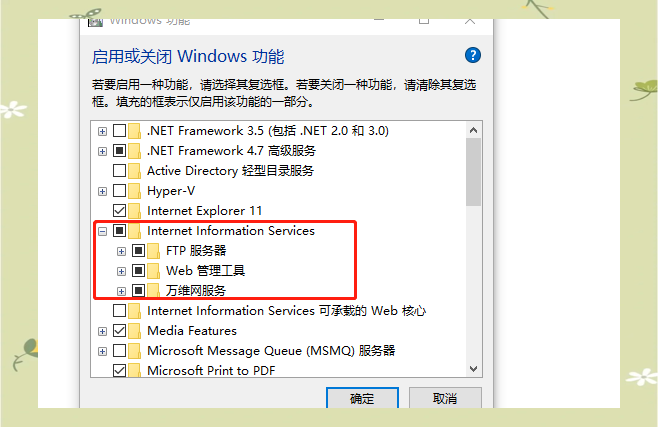
Task: Select the Web 管理工具 label
Action: tap(205, 271)
